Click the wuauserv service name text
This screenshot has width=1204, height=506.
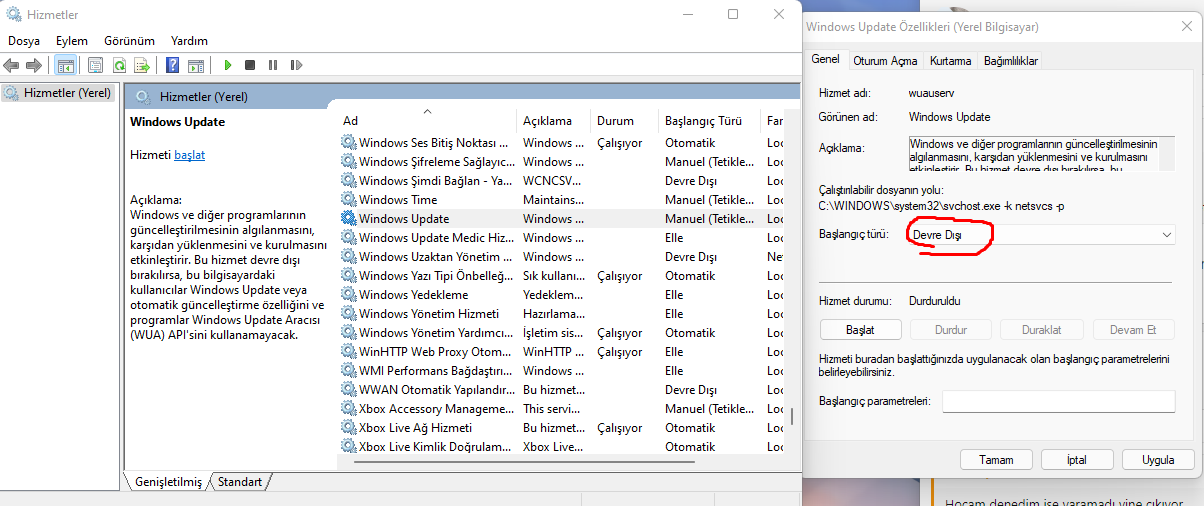point(931,92)
